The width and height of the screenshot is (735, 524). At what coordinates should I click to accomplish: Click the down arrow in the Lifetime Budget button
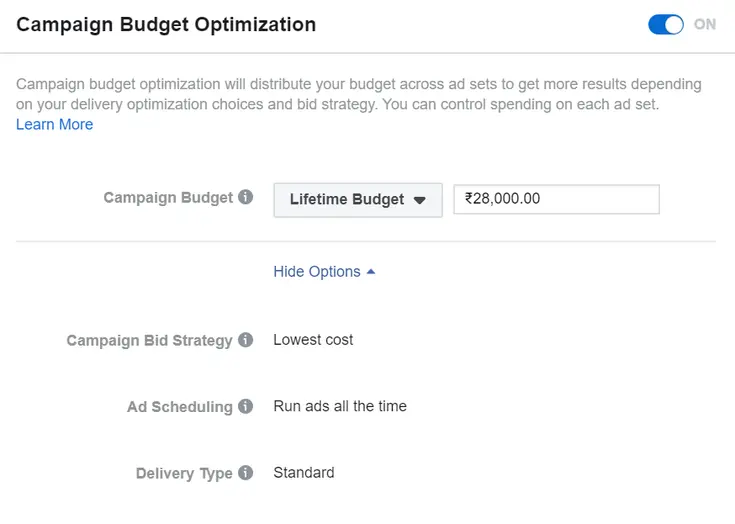pos(420,200)
